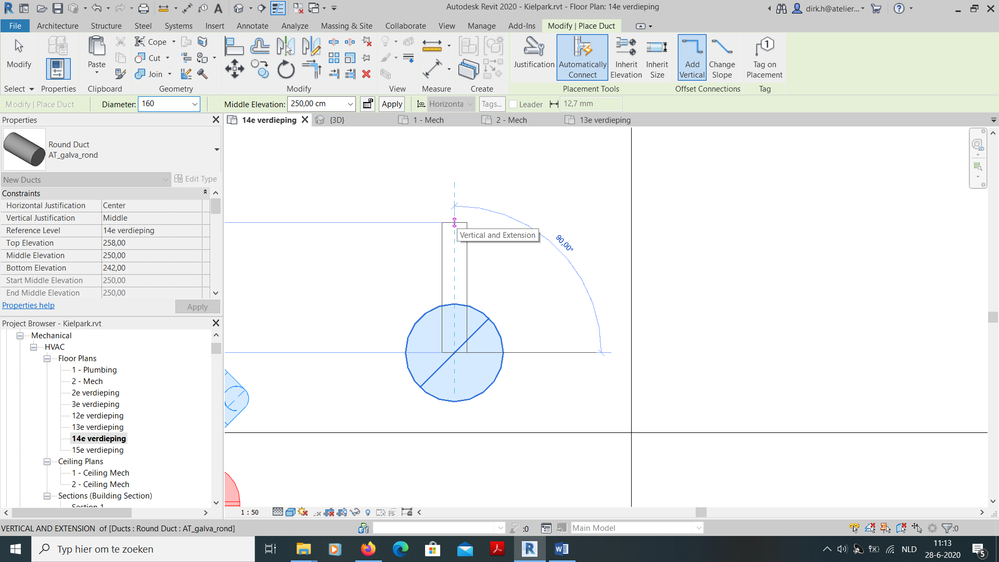The width and height of the screenshot is (999, 562).
Task: Open Windows Start menu
Action: 15,549
